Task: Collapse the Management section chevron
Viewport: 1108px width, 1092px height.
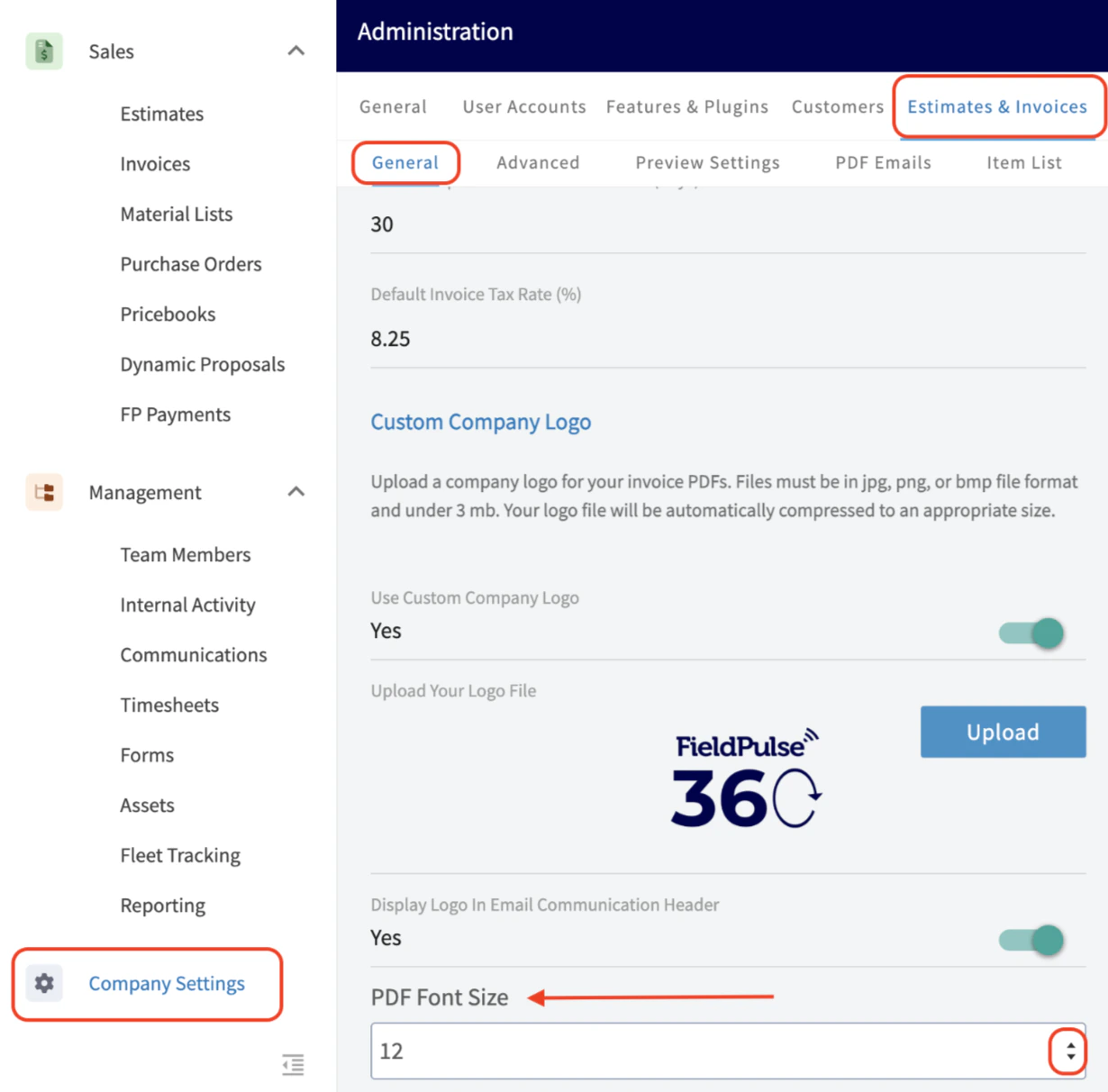Action: click(x=295, y=491)
